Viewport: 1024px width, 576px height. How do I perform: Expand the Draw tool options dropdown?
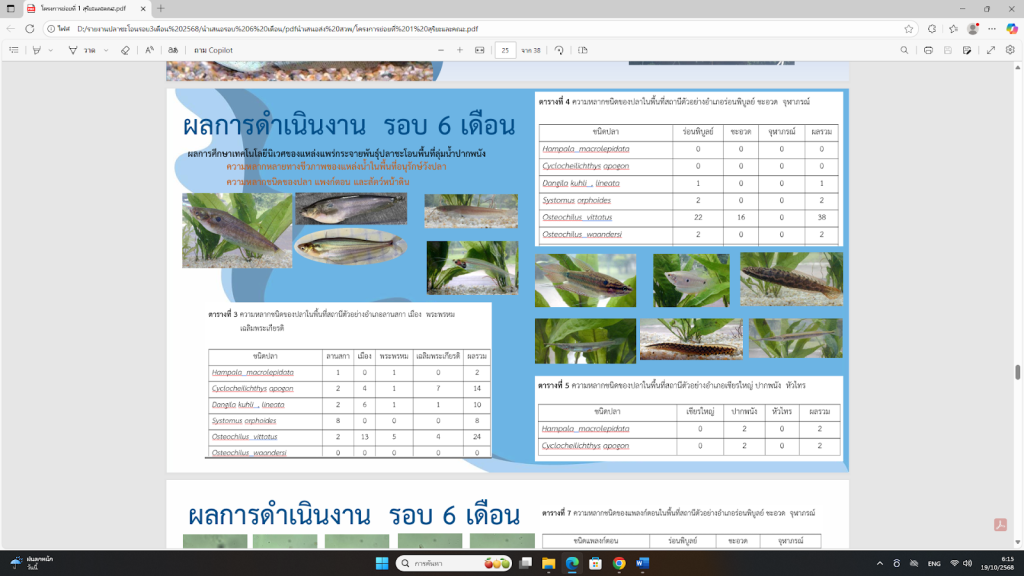[x=106, y=49]
